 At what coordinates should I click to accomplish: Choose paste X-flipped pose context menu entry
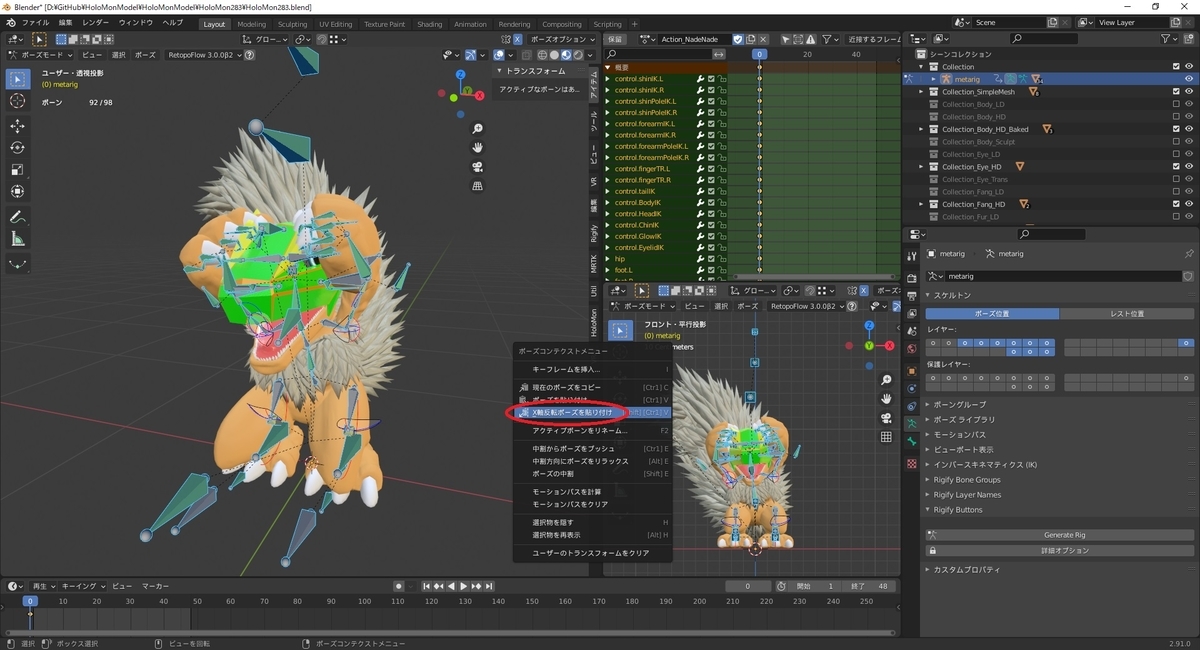coord(593,412)
